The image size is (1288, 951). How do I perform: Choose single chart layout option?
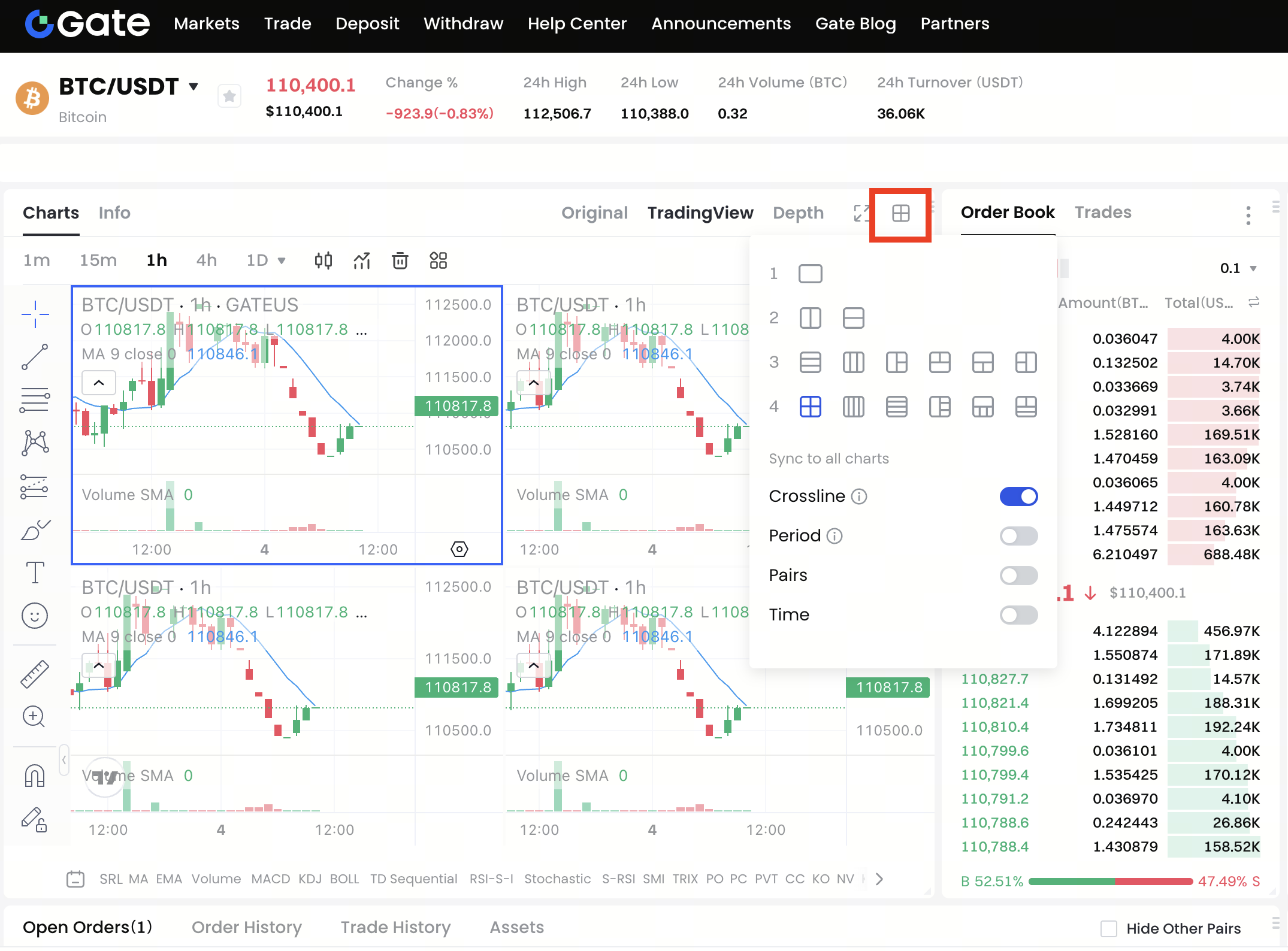coord(810,274)
